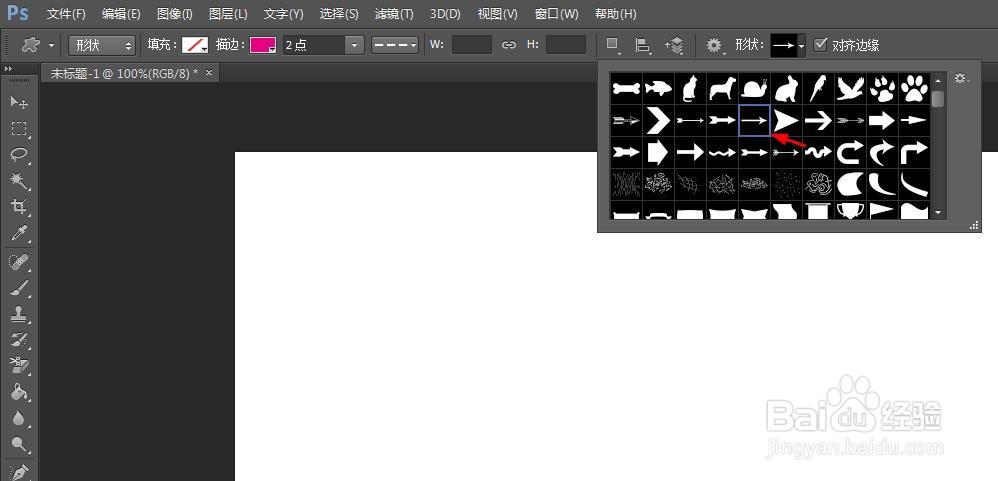This screenshot has height=481, width=998.
Task: Choose the clawed paw print shape
Action: [x=882, y=88]
